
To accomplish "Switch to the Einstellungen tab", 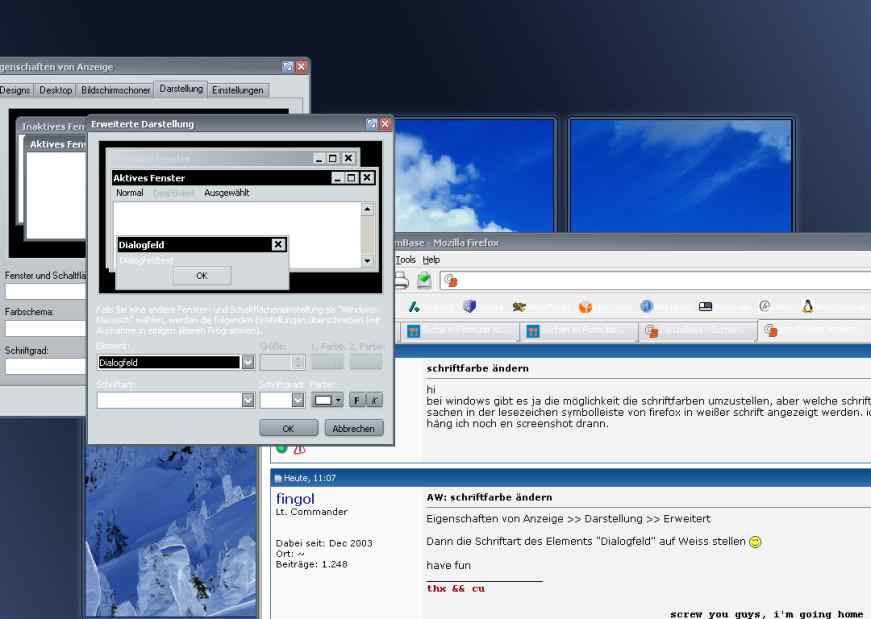I will pos(238,90).
